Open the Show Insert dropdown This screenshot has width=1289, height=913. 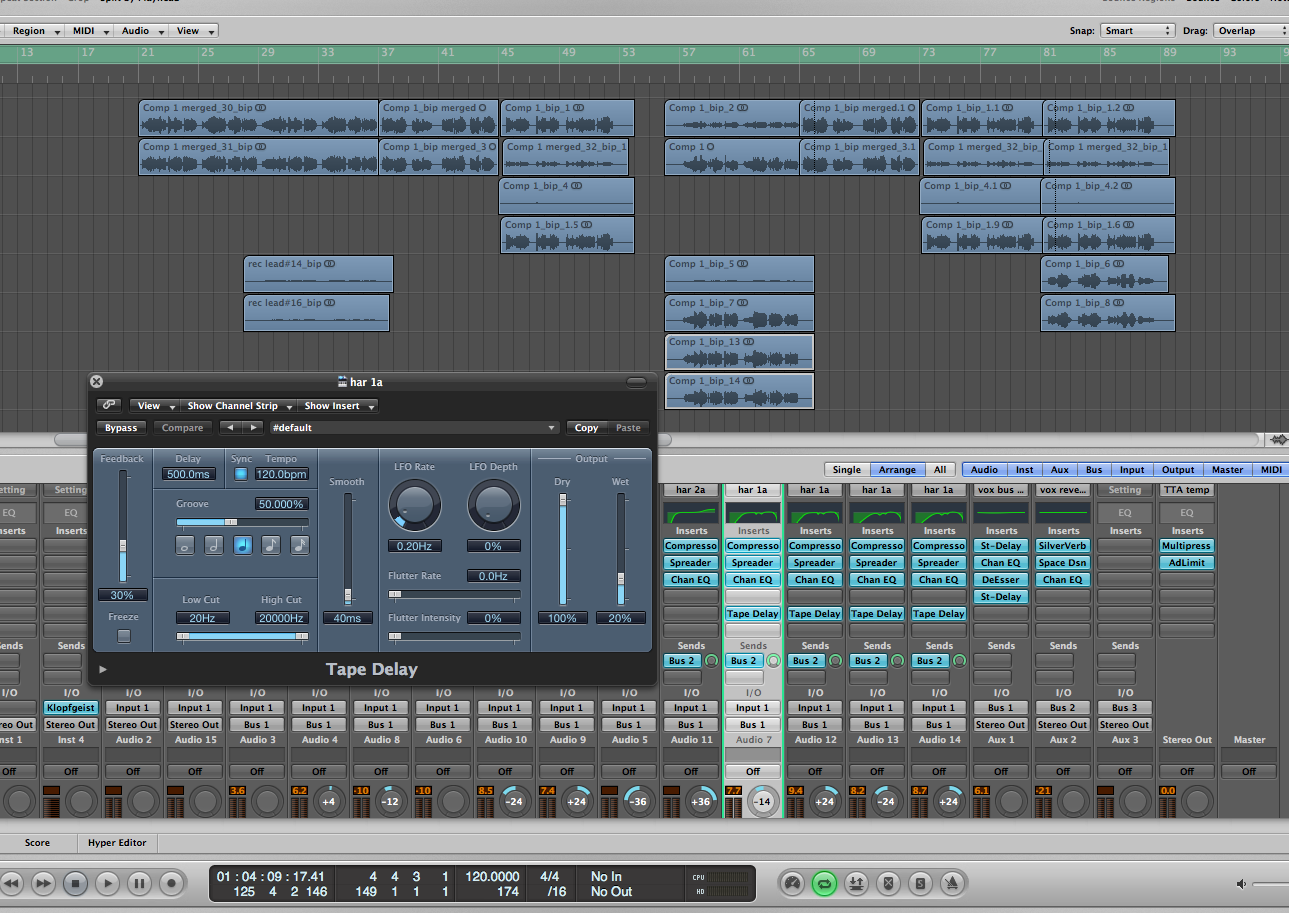click(339, 406)
